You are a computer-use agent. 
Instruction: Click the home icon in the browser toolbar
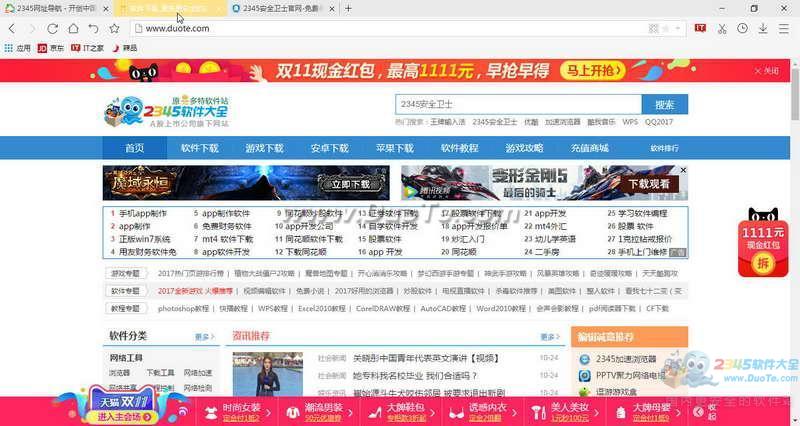point(73,28)
